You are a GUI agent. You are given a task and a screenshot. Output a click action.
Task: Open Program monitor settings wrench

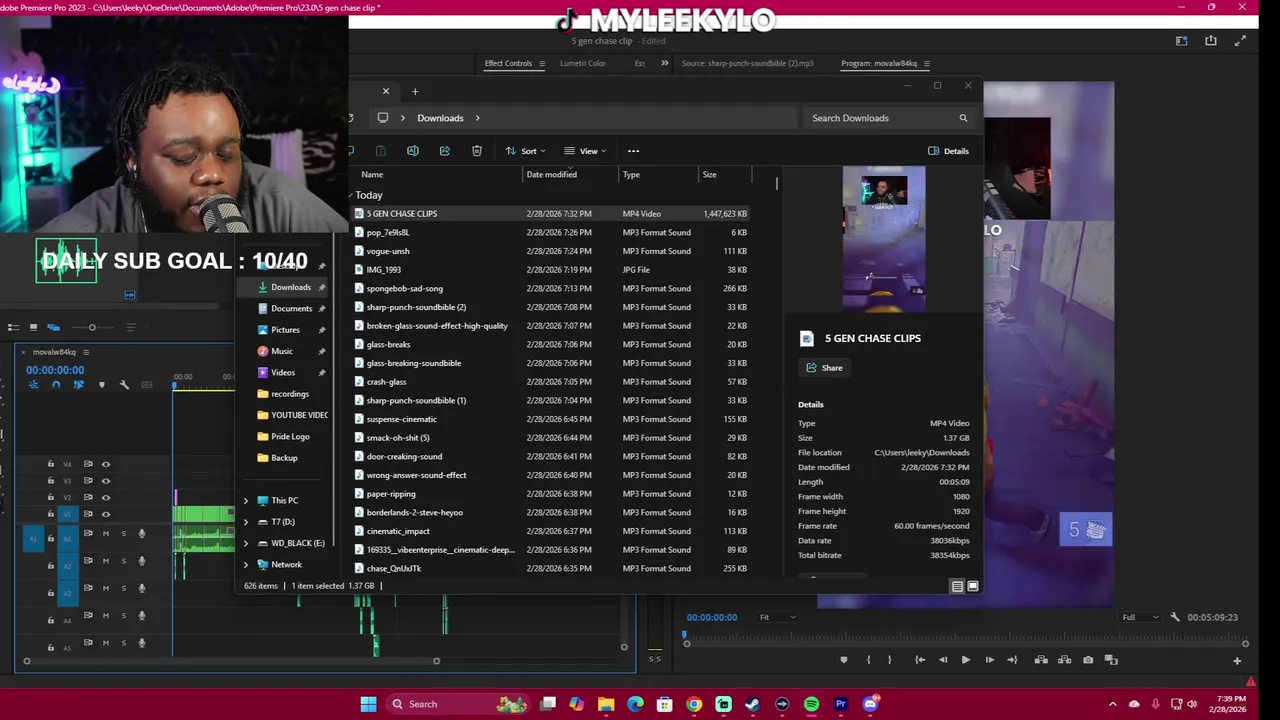(1175, 617)
